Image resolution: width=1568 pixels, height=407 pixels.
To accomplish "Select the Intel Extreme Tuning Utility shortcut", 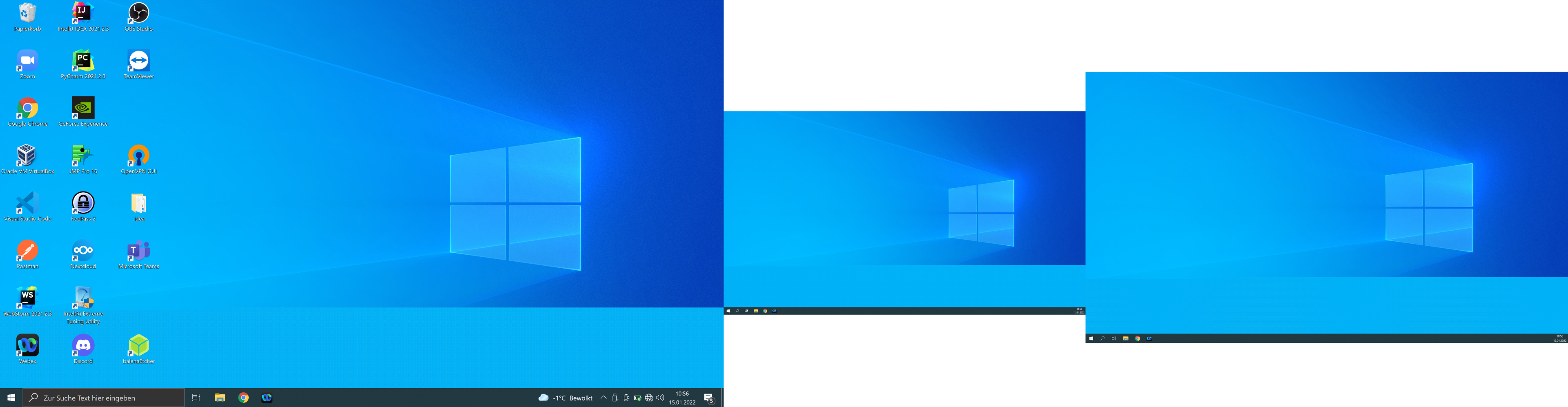I will [x=83, y=305].
